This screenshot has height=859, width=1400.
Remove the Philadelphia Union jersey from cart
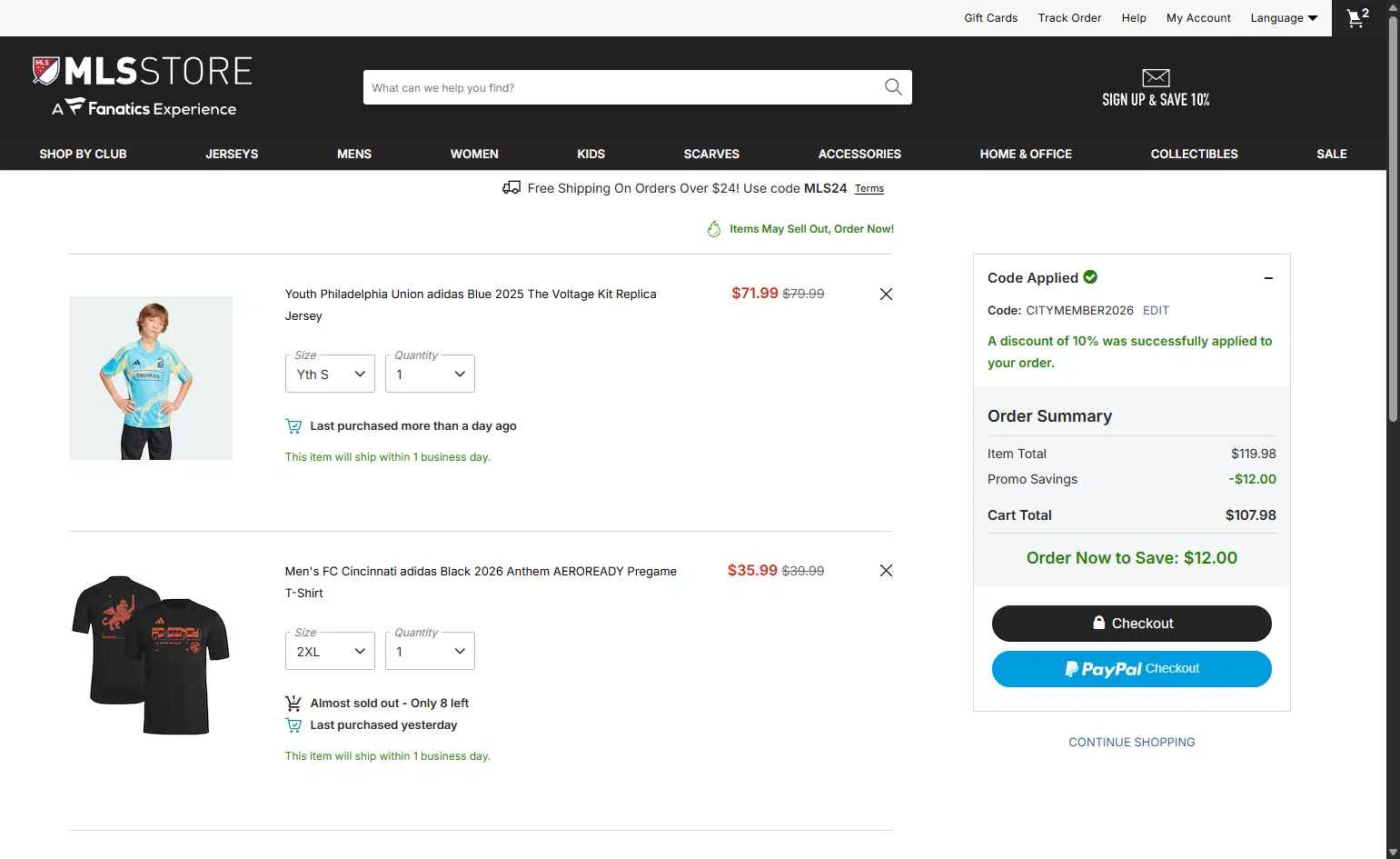click(x=886, y=295)
